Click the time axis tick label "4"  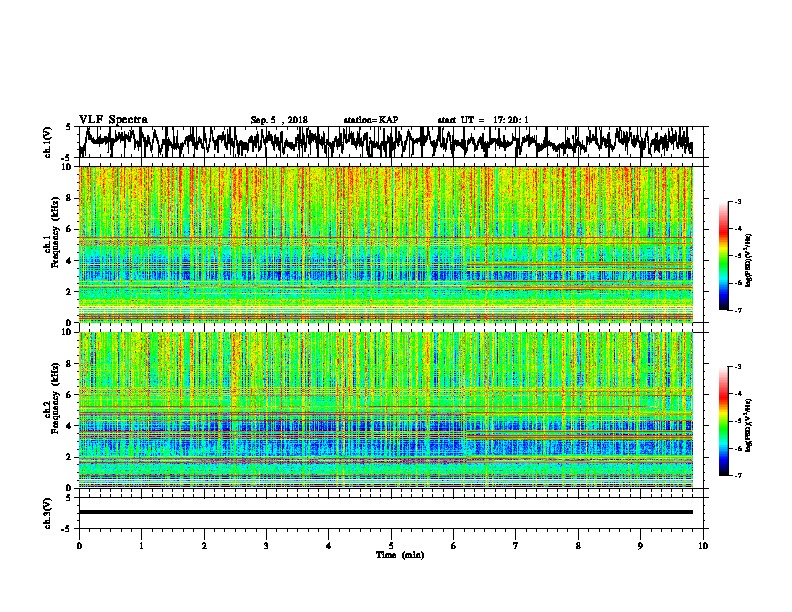pyautogui.click(x=329, y=546)
